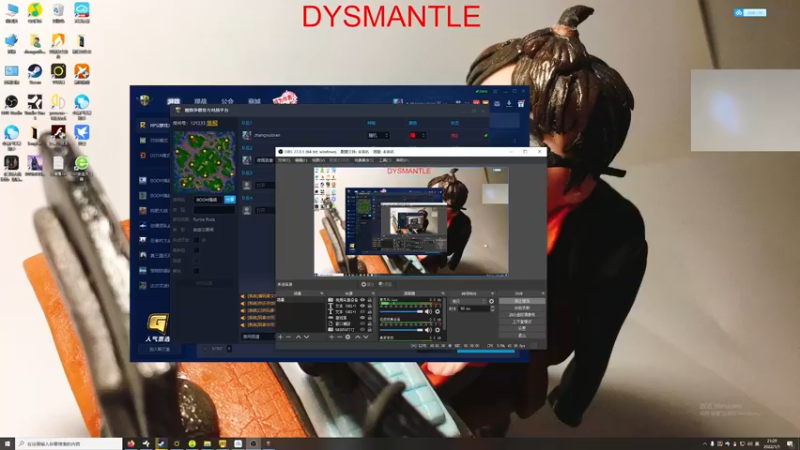Remove the selected scene in OBS

[x=288, y=337]
